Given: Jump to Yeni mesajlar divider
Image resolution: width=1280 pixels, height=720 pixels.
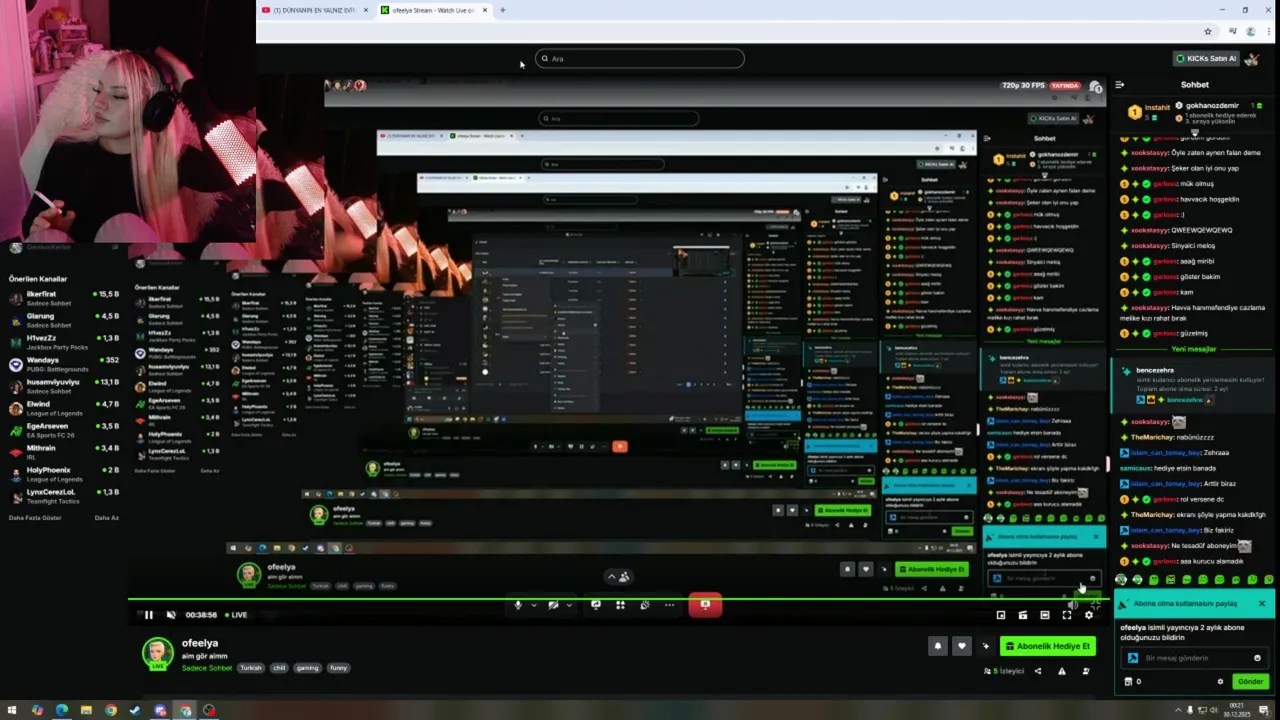Looking at the screenshot, I should click(1194, 349).
